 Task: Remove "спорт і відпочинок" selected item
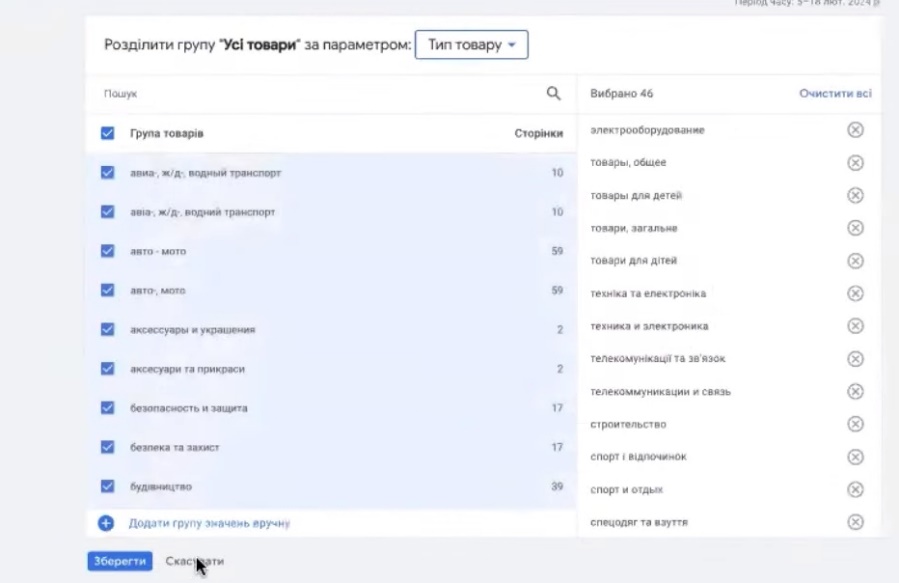click(855, 457)
